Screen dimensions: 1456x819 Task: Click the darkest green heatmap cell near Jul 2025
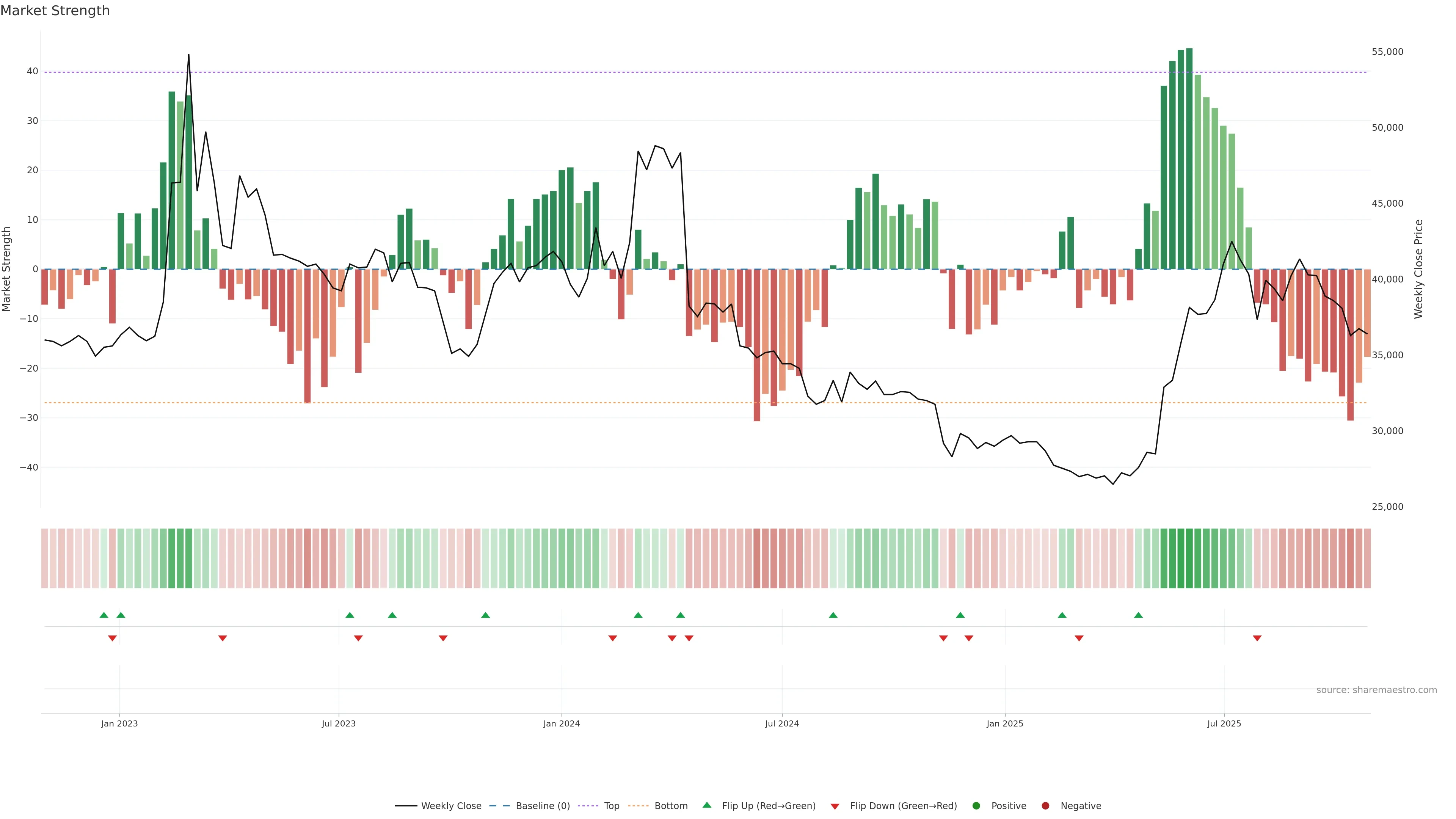click(x=1189, y=559)
